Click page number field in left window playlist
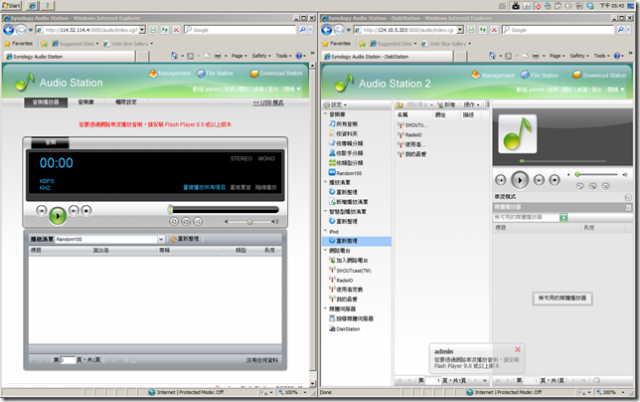The image size is (640, 402). tap(68, 360)
